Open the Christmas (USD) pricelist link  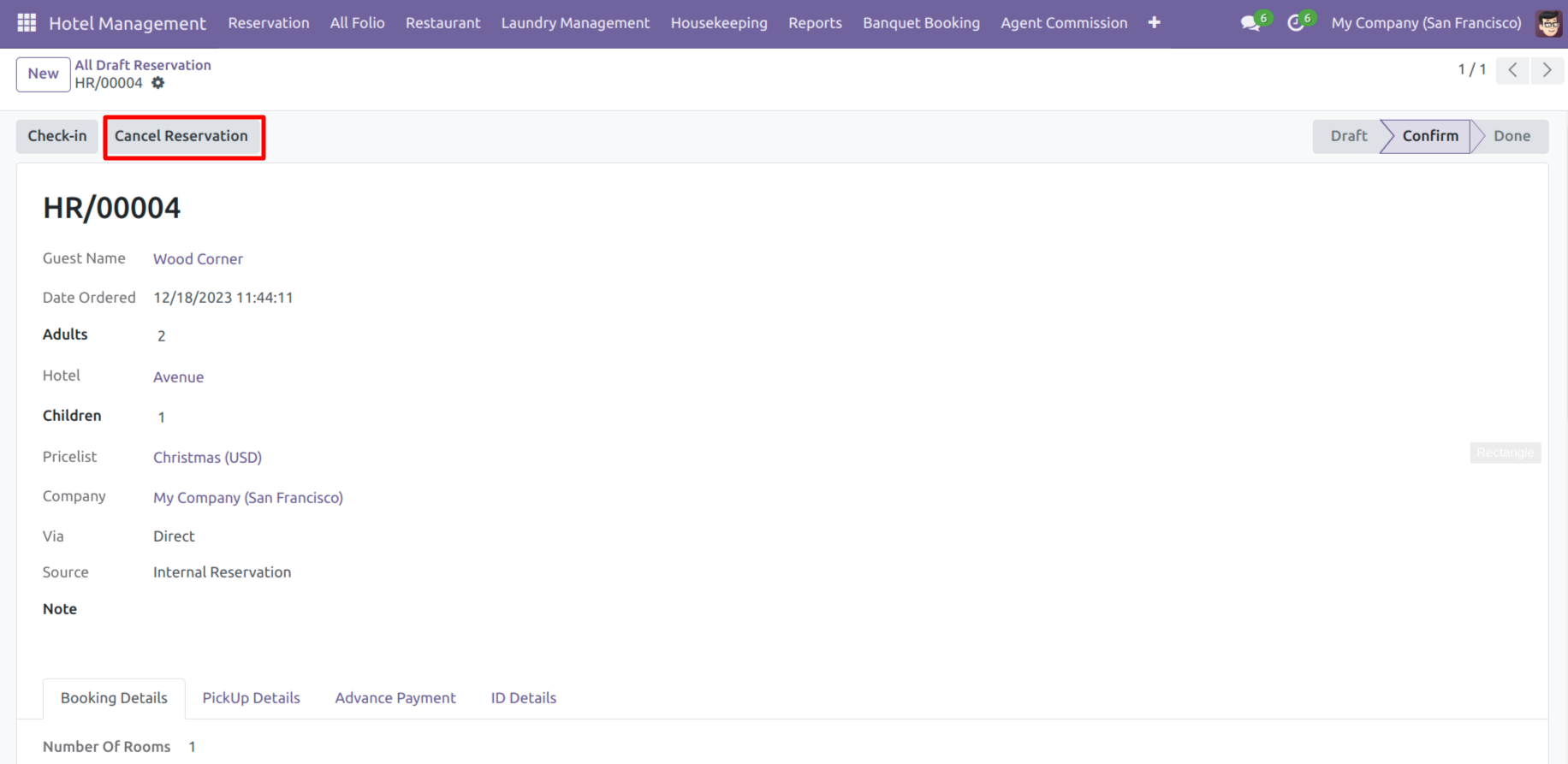(x=207, y=458)
